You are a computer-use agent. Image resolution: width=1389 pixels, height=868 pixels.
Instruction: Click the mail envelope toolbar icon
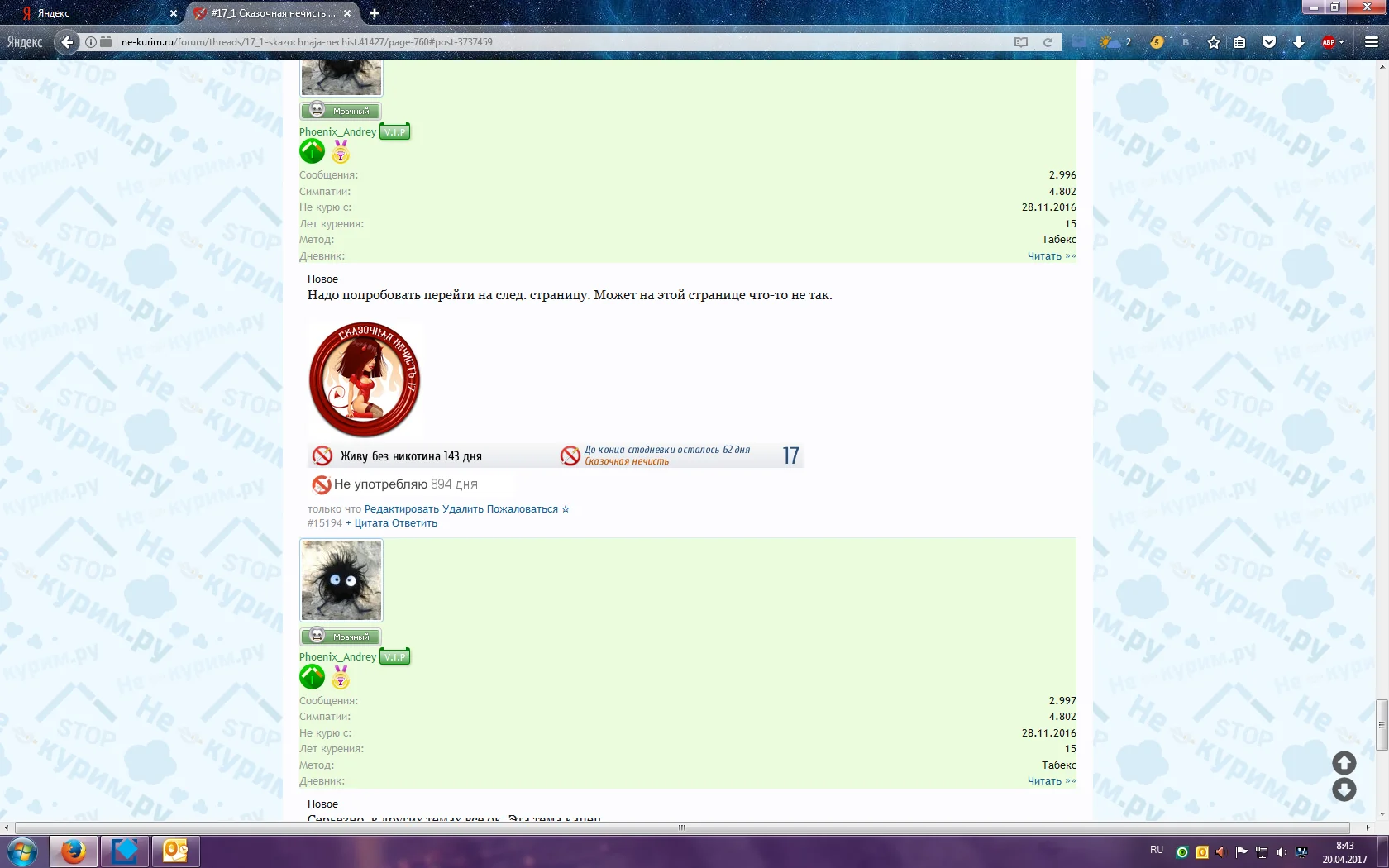1078,42
